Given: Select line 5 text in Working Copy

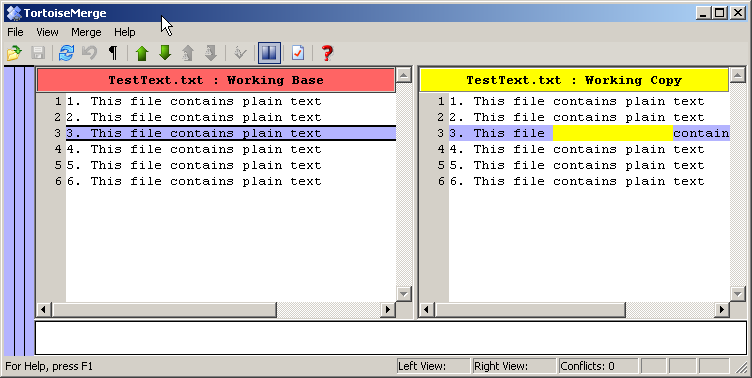Looking at the screenshot, I should coord(577,165).
